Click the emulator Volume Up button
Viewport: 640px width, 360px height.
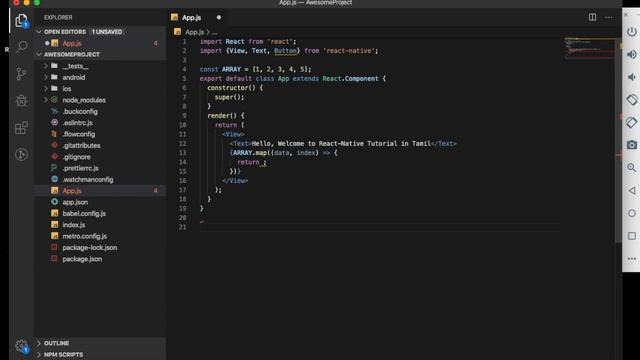coord(631,54)
